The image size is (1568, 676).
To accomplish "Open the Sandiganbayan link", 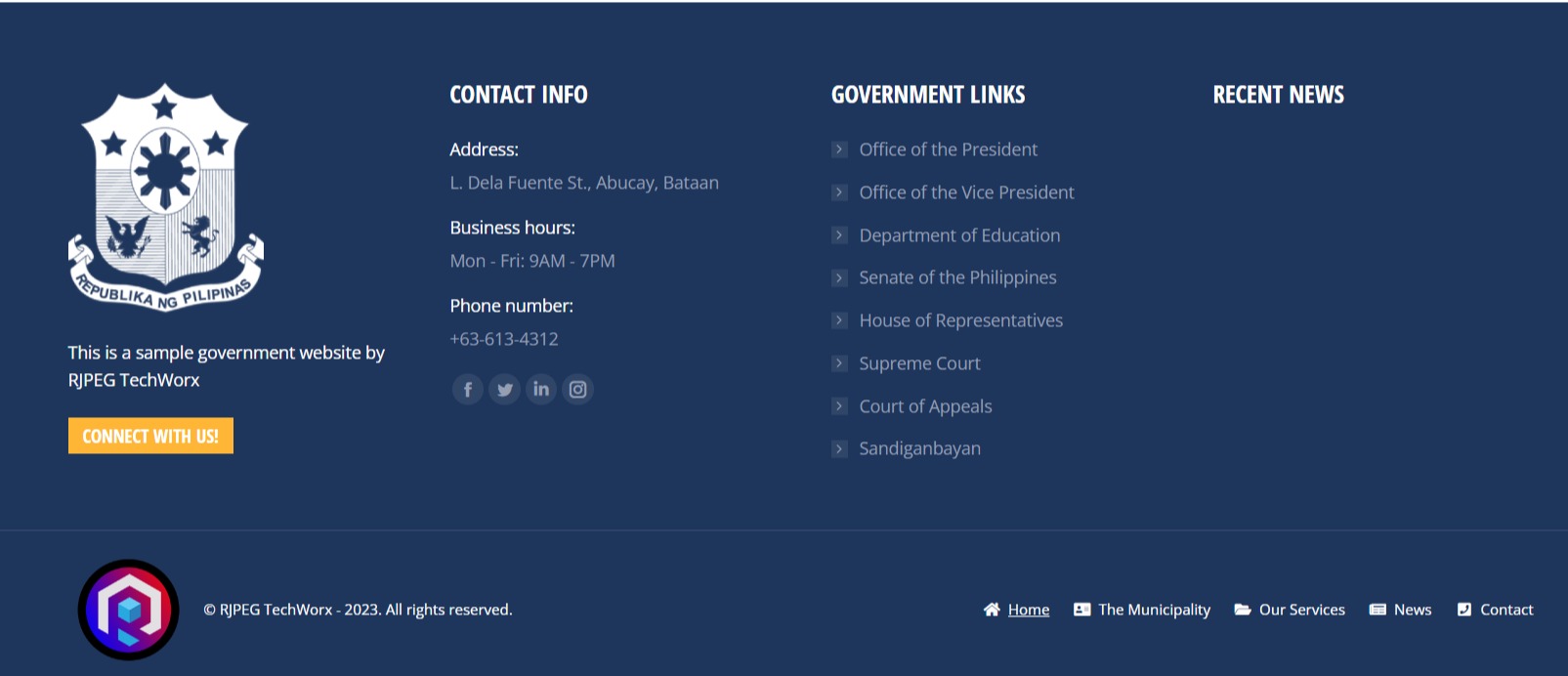I will 919,448.
